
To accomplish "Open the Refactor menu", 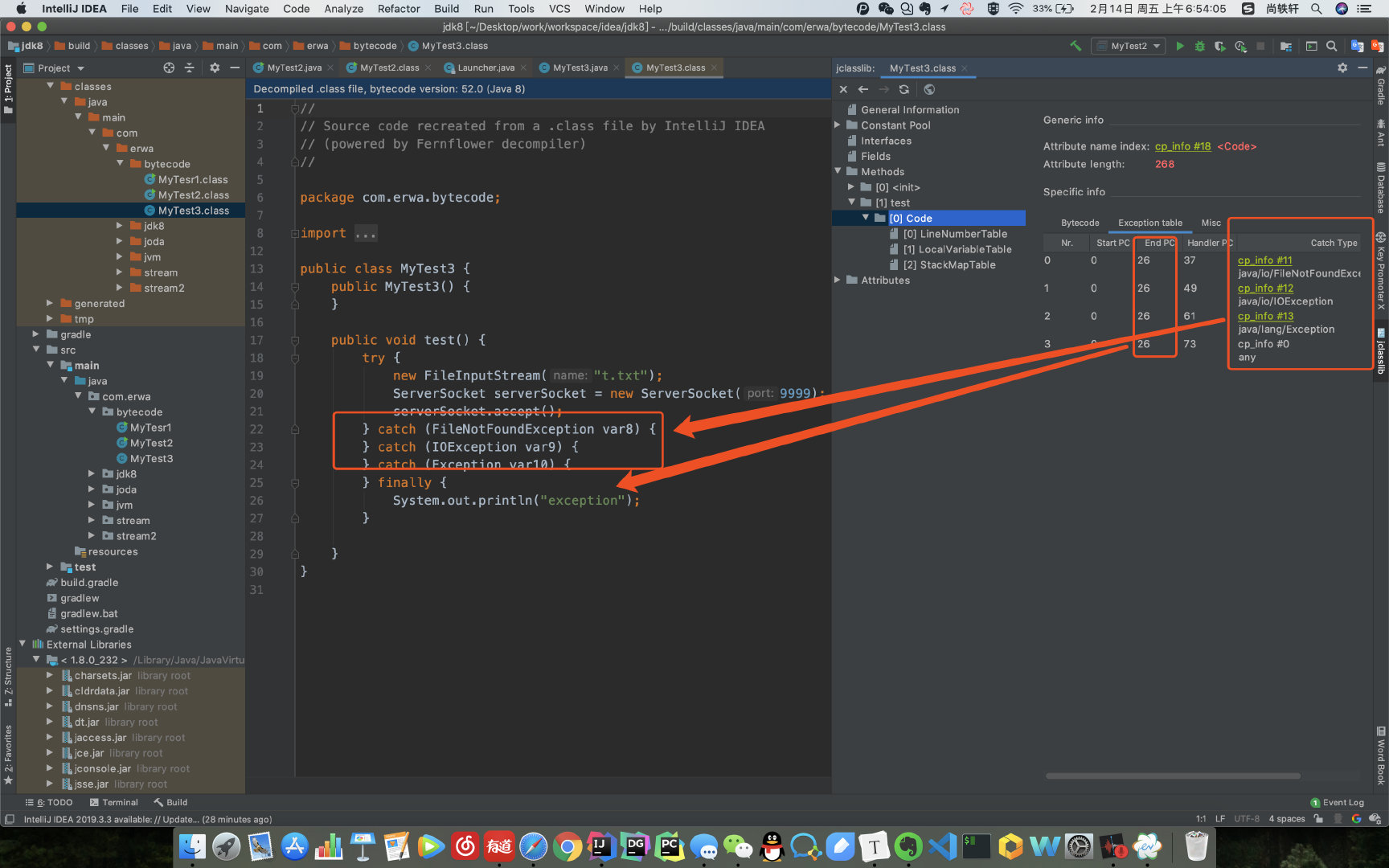I will 399,9.
